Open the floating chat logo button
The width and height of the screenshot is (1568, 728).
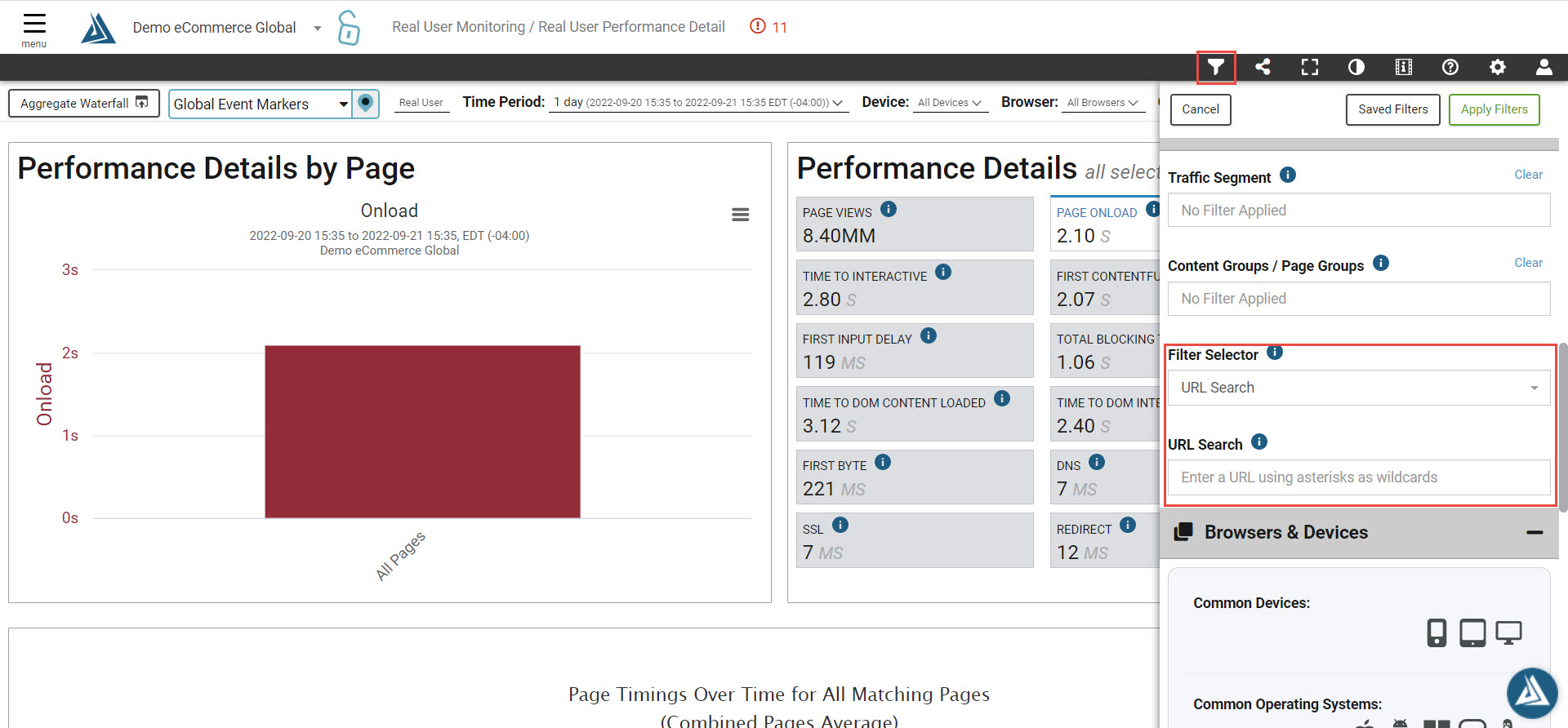pyautogui.click(x=1531, y=693)
